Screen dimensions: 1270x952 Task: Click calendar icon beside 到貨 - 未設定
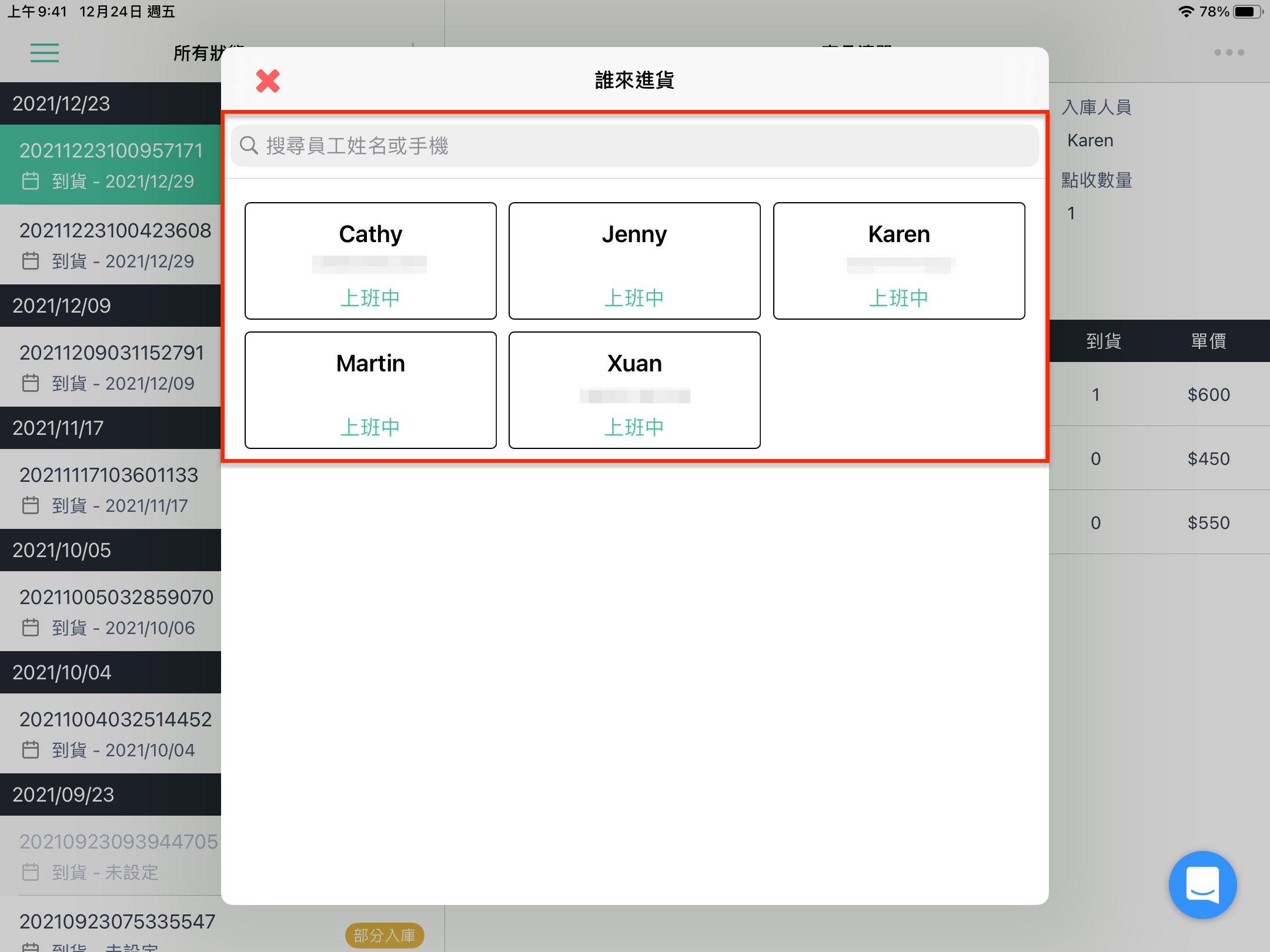pyautogui.click(x=31, y=872)
